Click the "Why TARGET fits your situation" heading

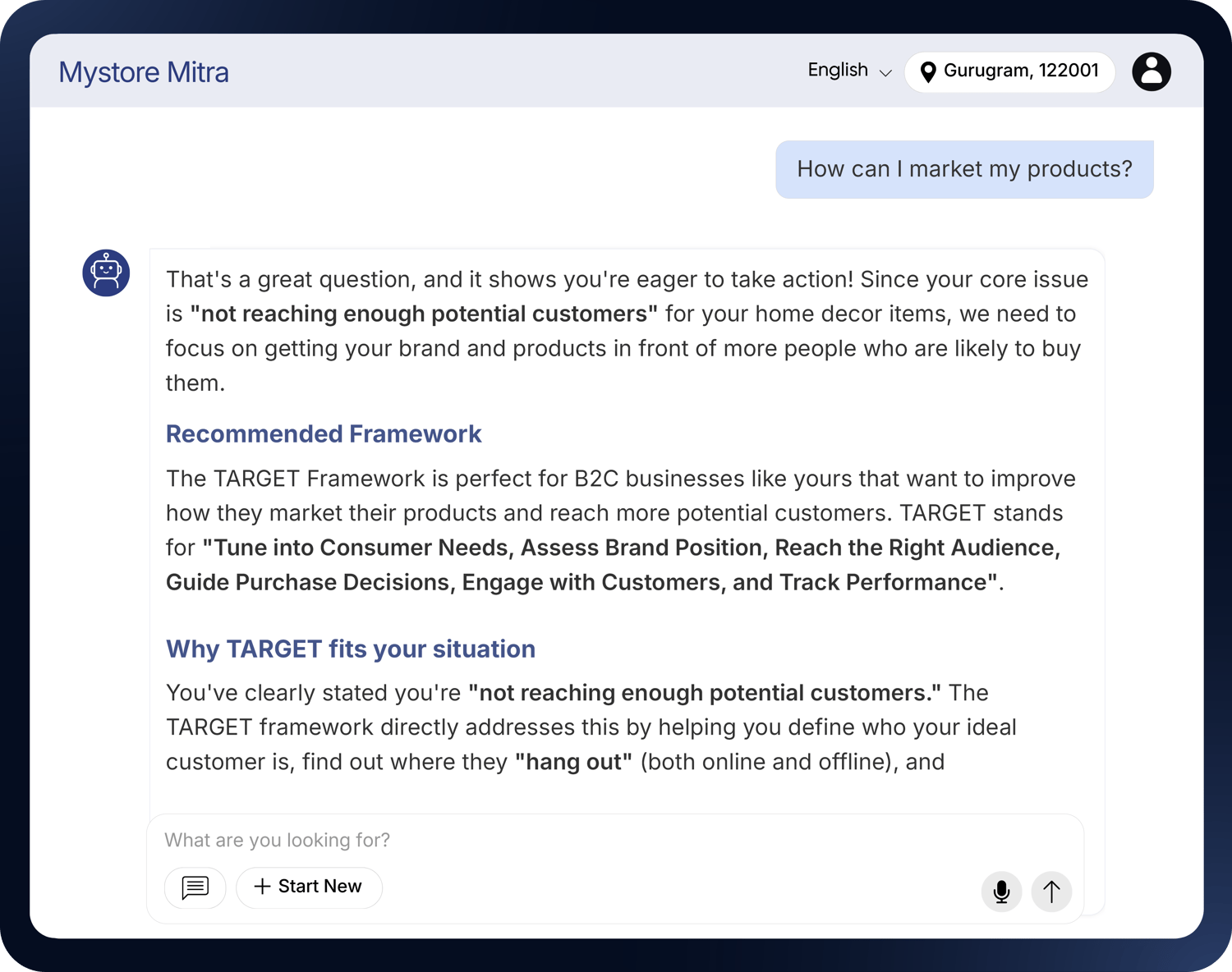(x=351, y=649)
